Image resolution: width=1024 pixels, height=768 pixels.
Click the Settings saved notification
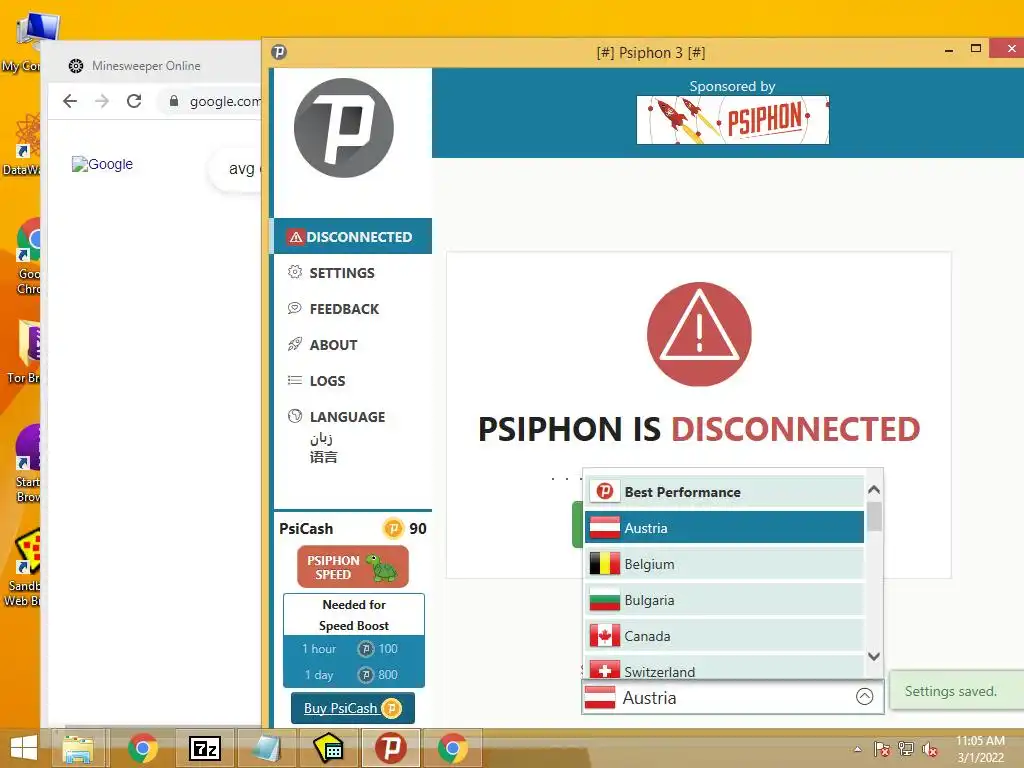click(x=956, y=691)
